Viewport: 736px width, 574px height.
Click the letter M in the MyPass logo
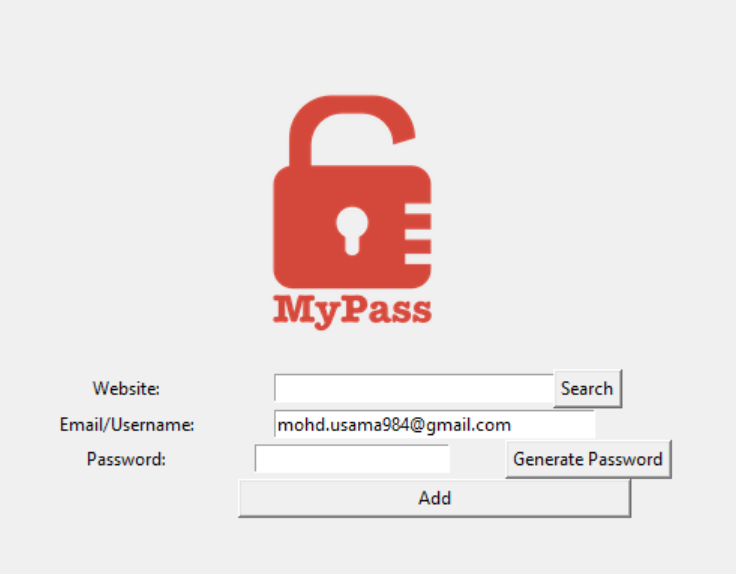[291, 308]
